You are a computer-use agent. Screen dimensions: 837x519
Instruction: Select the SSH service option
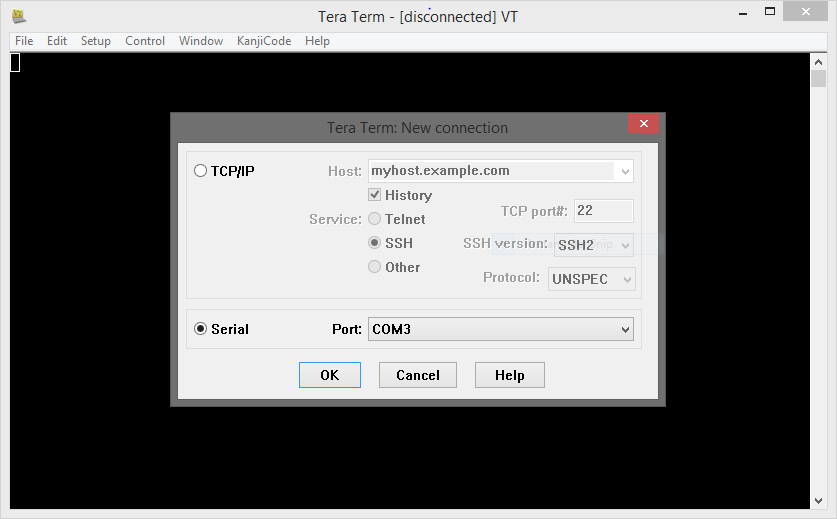(x=374, y=243)
